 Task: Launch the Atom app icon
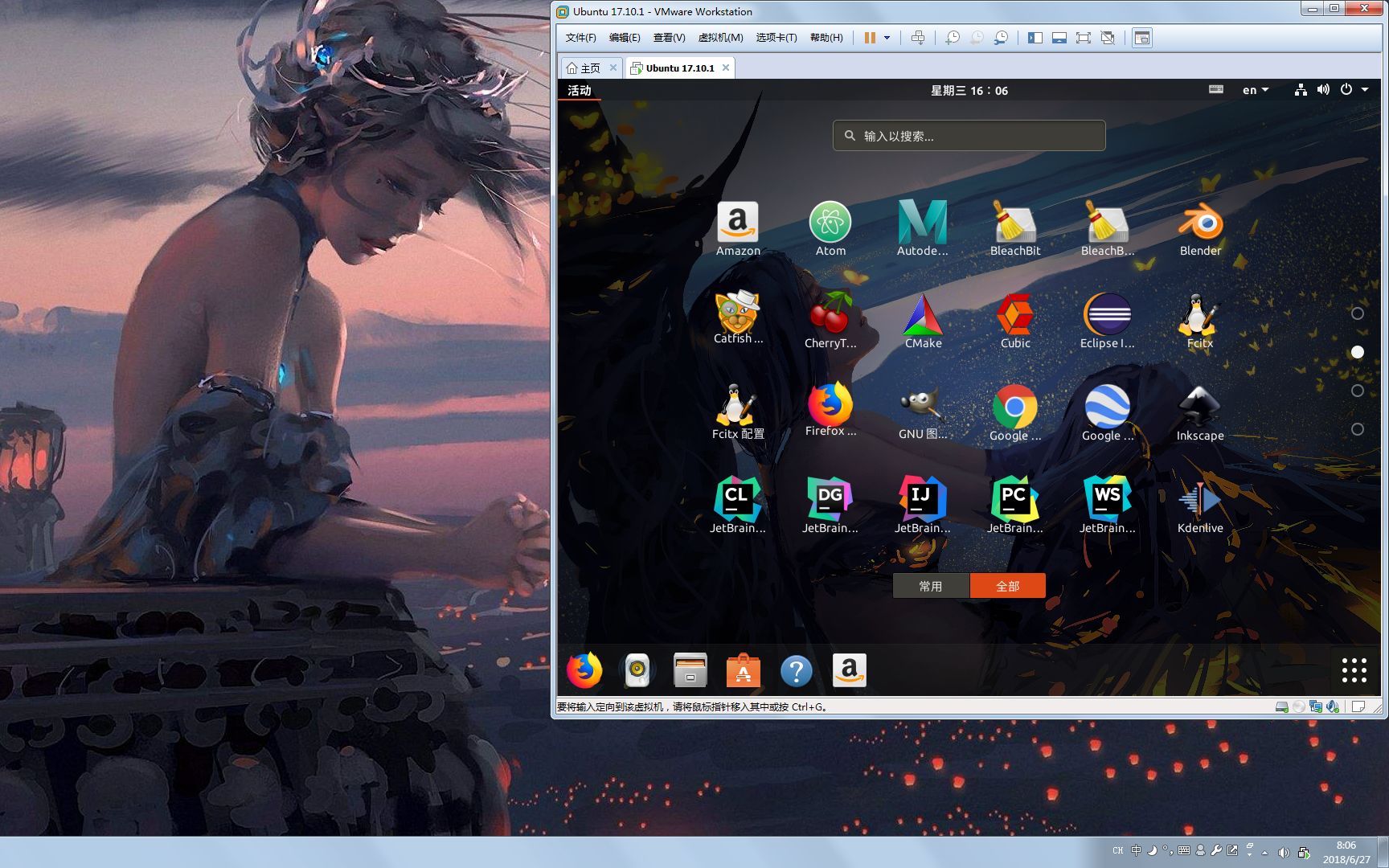[830, 223]
